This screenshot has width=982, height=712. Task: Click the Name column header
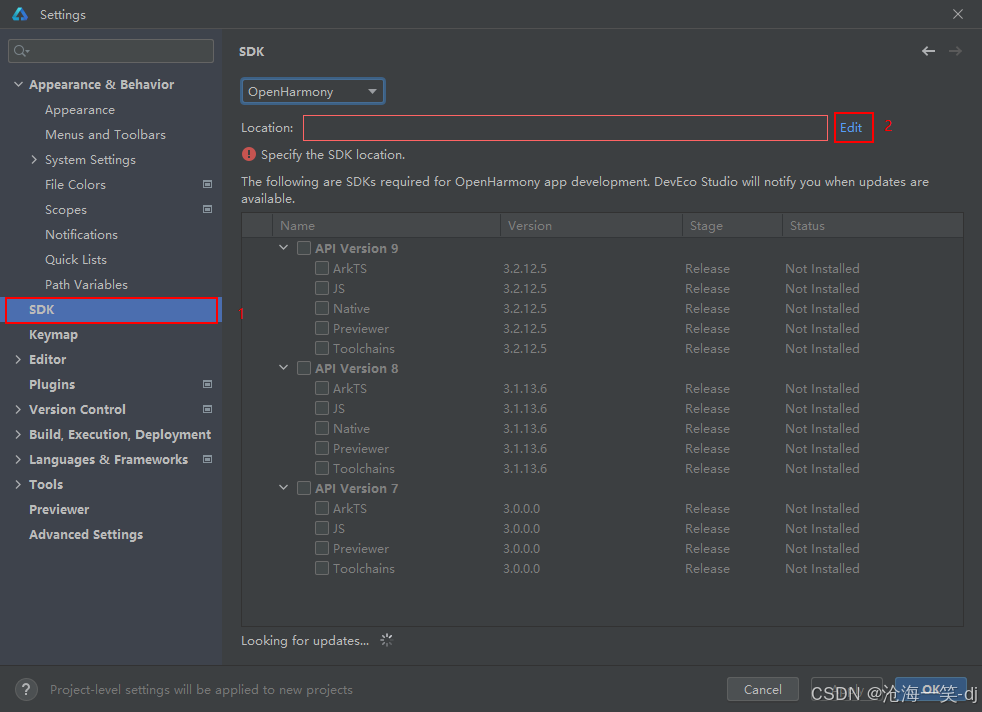(387, 225)
